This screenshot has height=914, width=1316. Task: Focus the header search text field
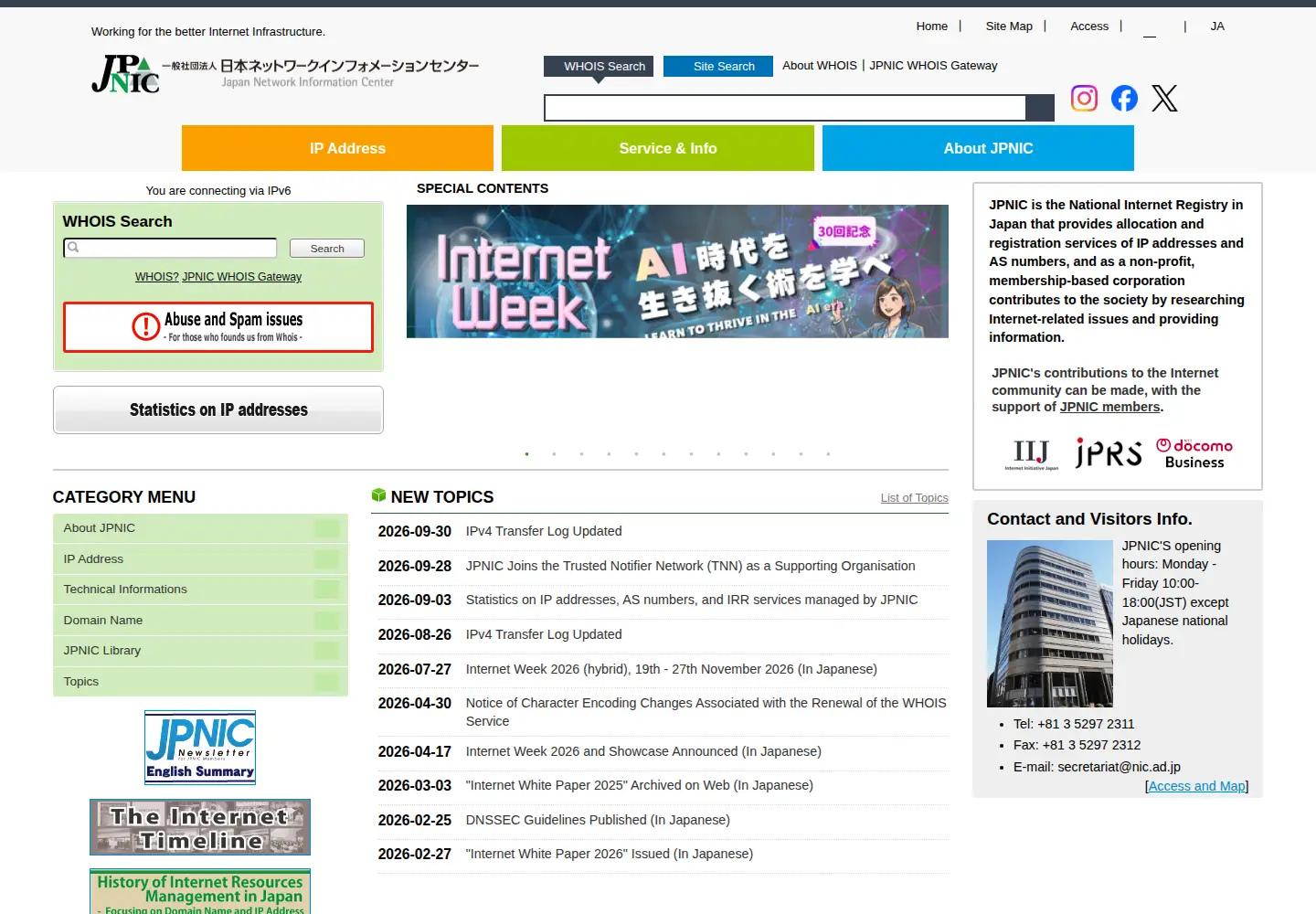[785, 108]
